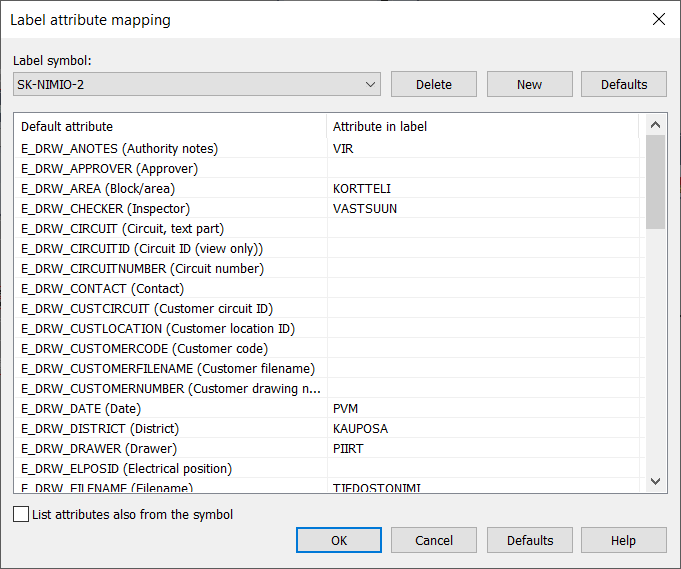This screenshot has width=681, height=569.
Task: Enable List attributes also from the symbol
Action: (x=22, y=515)
